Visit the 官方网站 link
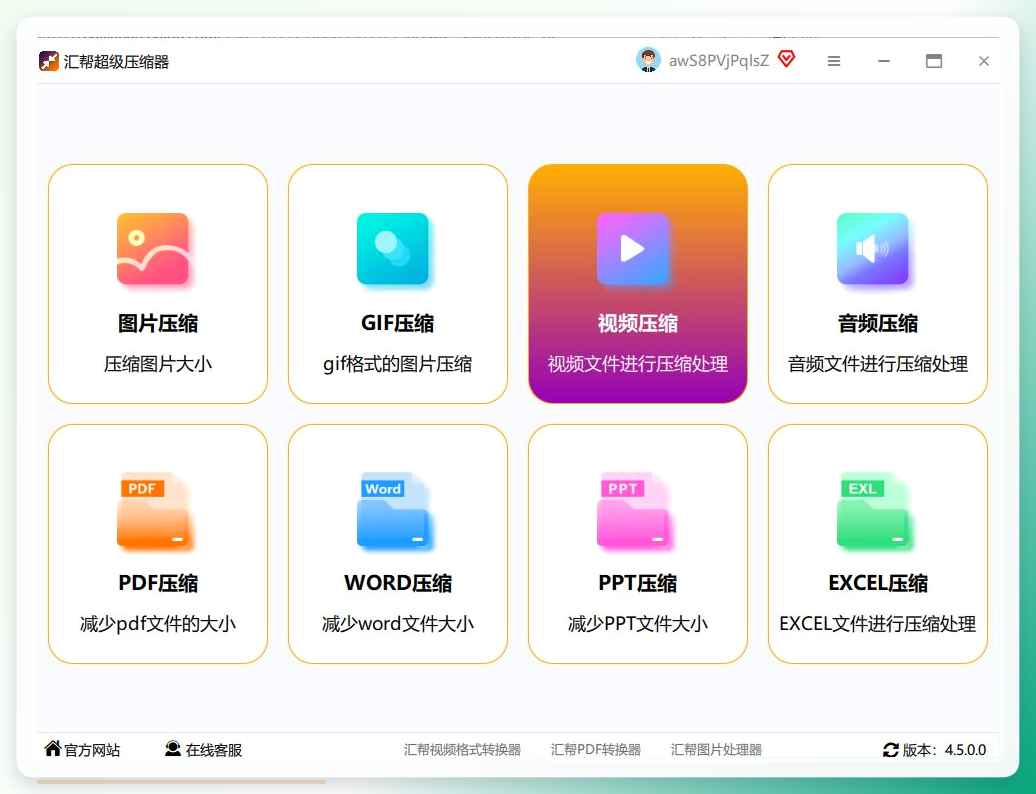 92,750
